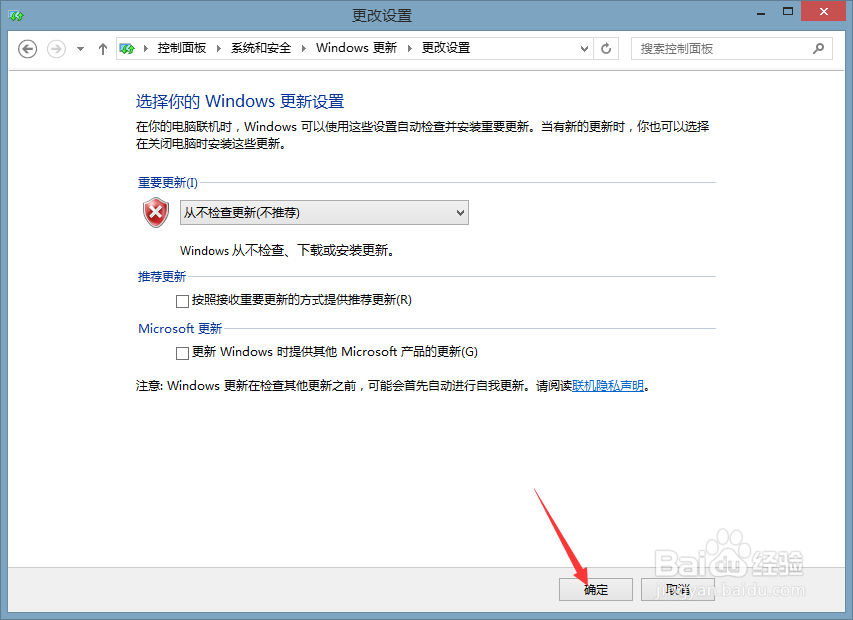The height and width of the screenshot is (620, 853).
Task: Go up one level with up arrow
Action: tap(103, 49)
